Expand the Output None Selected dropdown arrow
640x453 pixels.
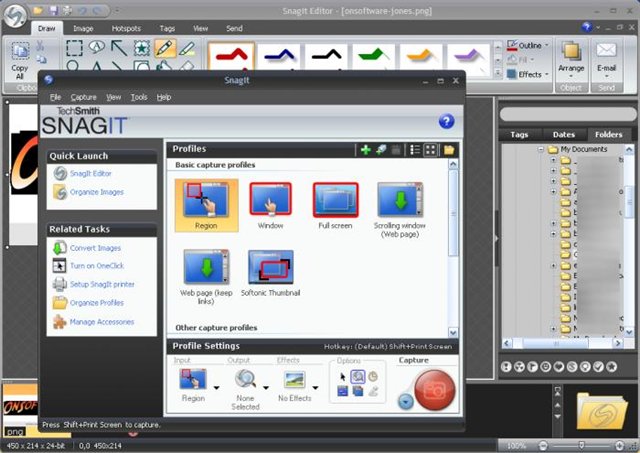tap(266, 388)
